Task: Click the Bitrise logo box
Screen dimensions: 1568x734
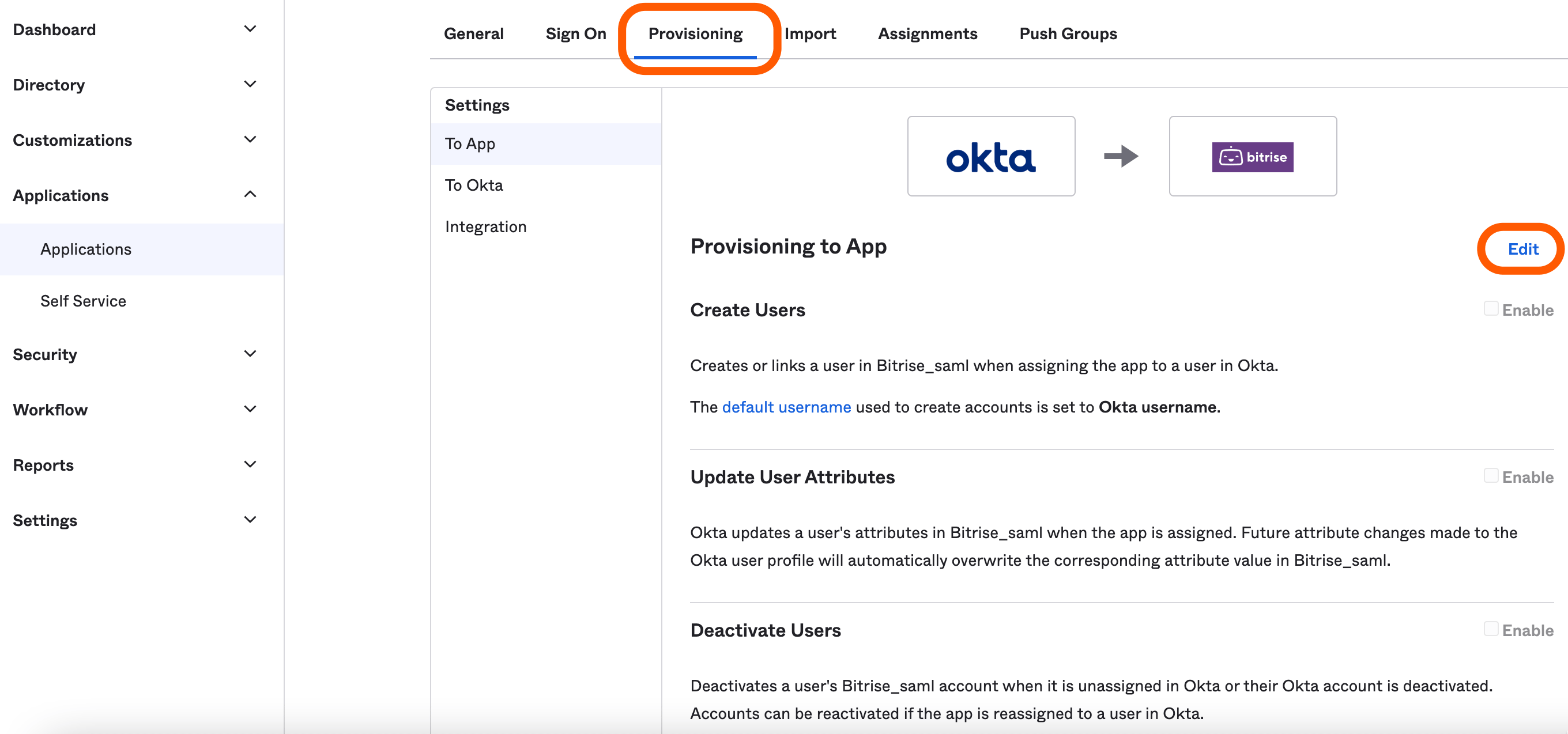Action: click(x=1252, y=156)
